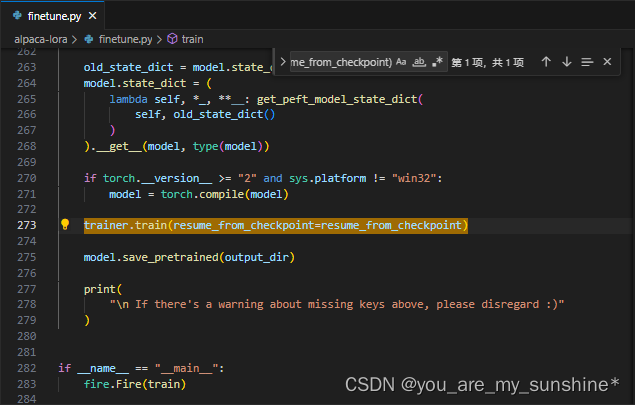Click the lightbulb code action icon

pyautogui.click(x=65, y=224)
